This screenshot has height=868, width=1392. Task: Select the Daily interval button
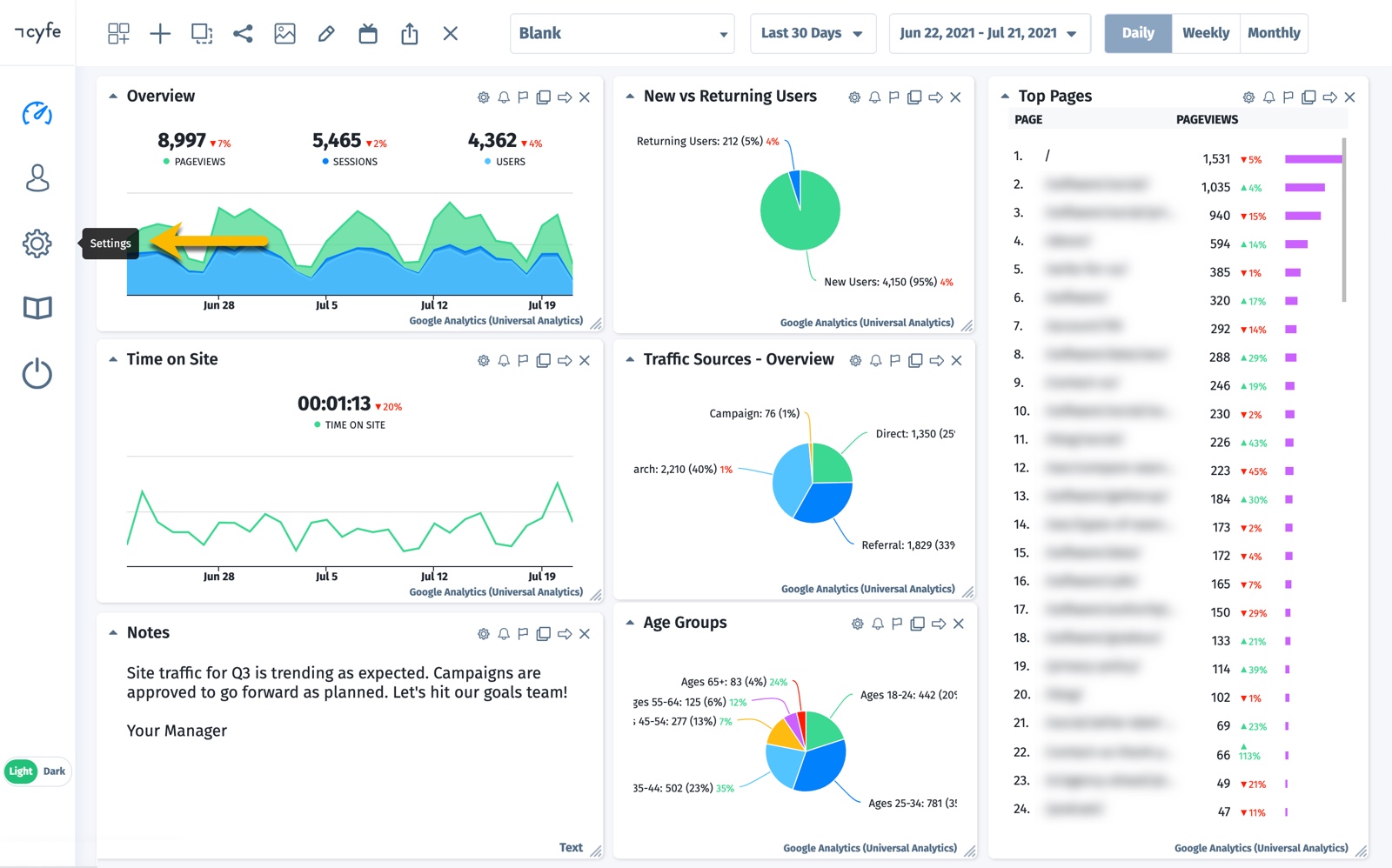(1137, 33)
